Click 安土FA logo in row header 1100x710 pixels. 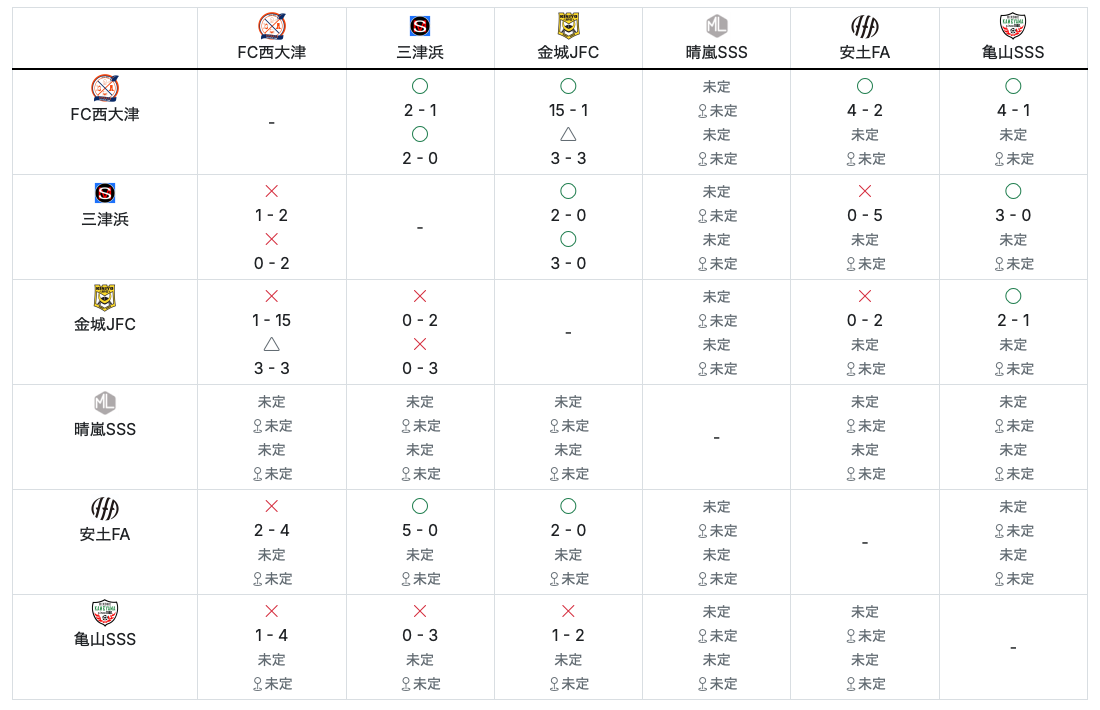105,508
